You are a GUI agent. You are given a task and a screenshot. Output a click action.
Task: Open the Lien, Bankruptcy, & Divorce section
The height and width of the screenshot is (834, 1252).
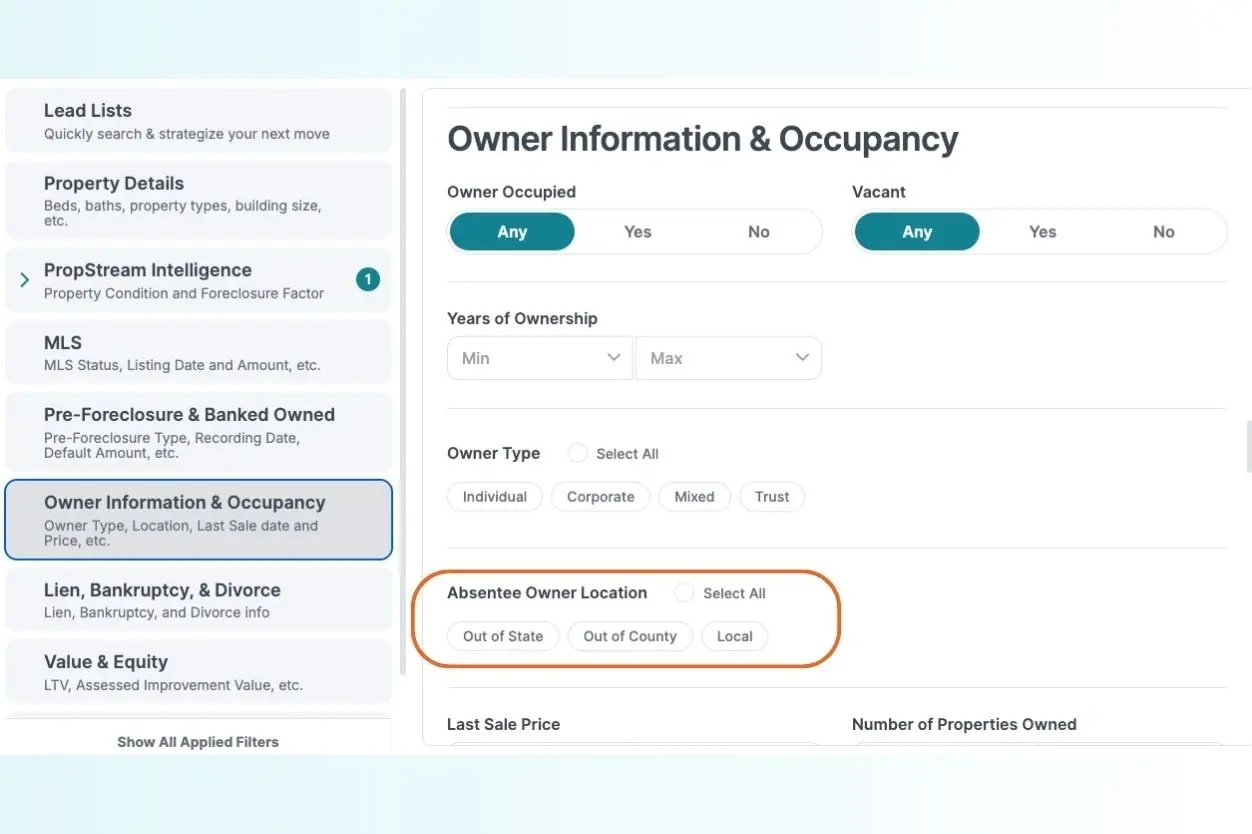198,599
